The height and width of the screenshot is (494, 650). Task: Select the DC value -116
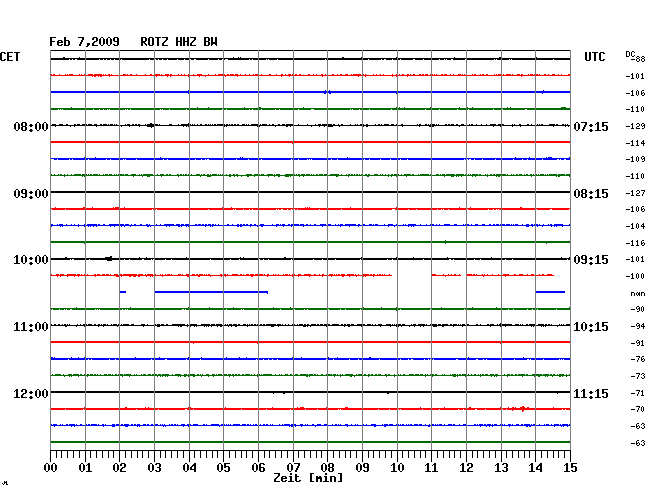pyautogui.click(x=635, y=243)
